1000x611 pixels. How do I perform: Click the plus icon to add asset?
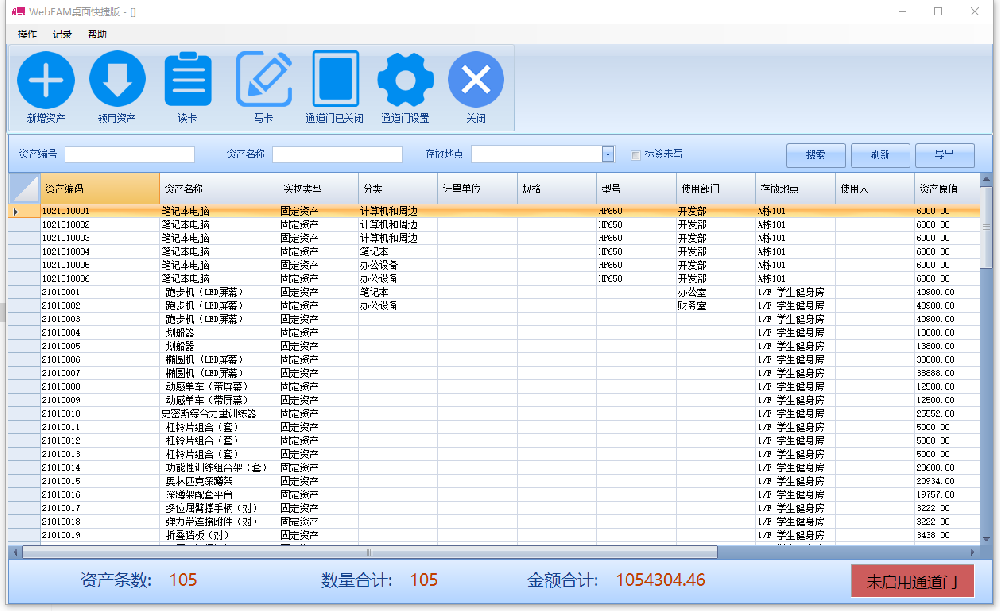[46, 81]
